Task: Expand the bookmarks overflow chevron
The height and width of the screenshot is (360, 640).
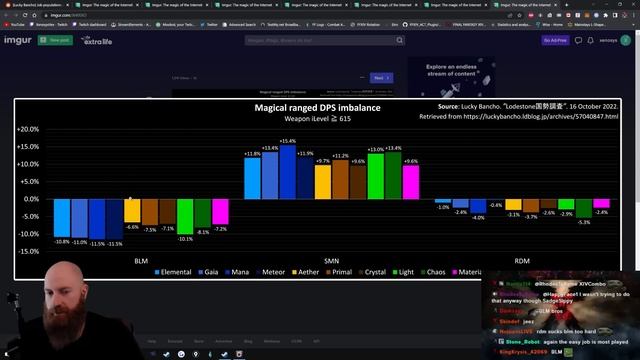Action: (x=633, y=24)
